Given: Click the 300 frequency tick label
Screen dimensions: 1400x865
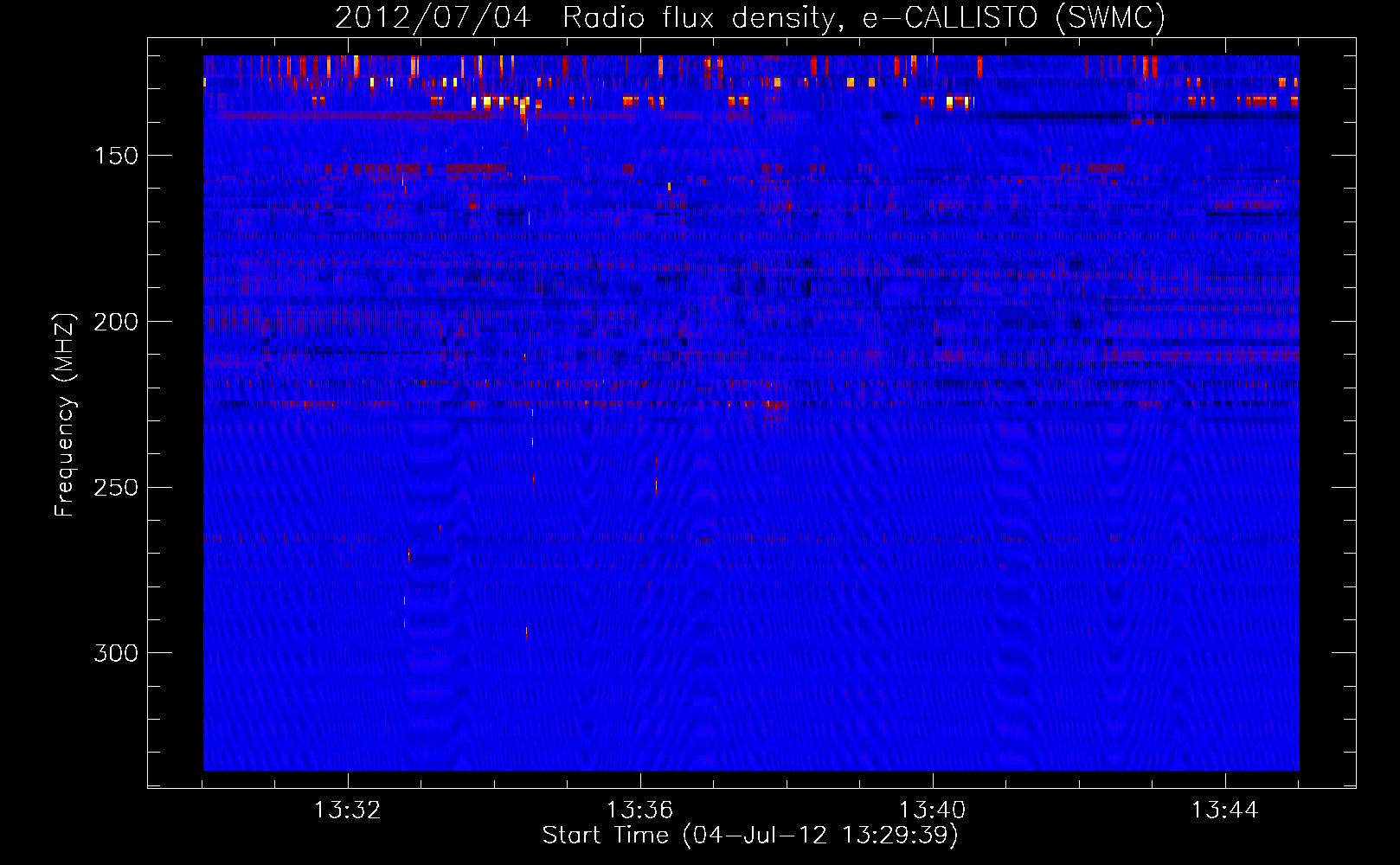Looking at the screenshot, I should (x=116, y=653).
